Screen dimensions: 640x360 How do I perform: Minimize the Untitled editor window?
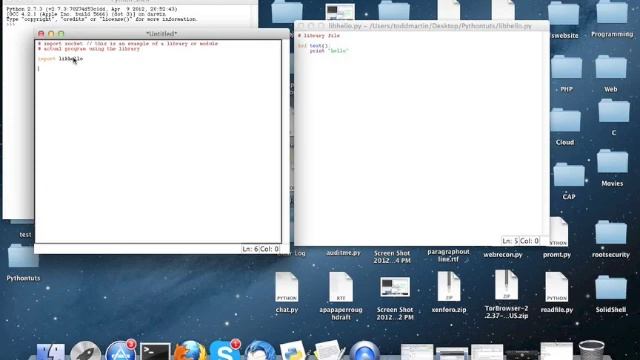pos(51,34)
